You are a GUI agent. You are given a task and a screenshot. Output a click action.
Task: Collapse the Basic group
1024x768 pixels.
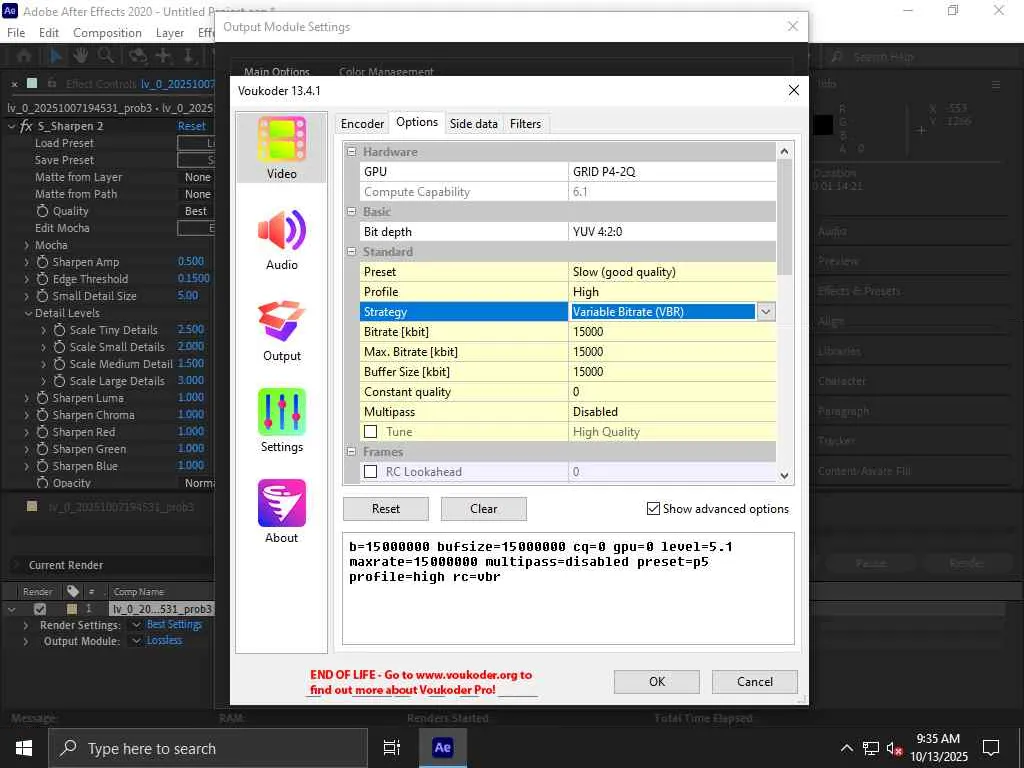click(x=351, y=212)
